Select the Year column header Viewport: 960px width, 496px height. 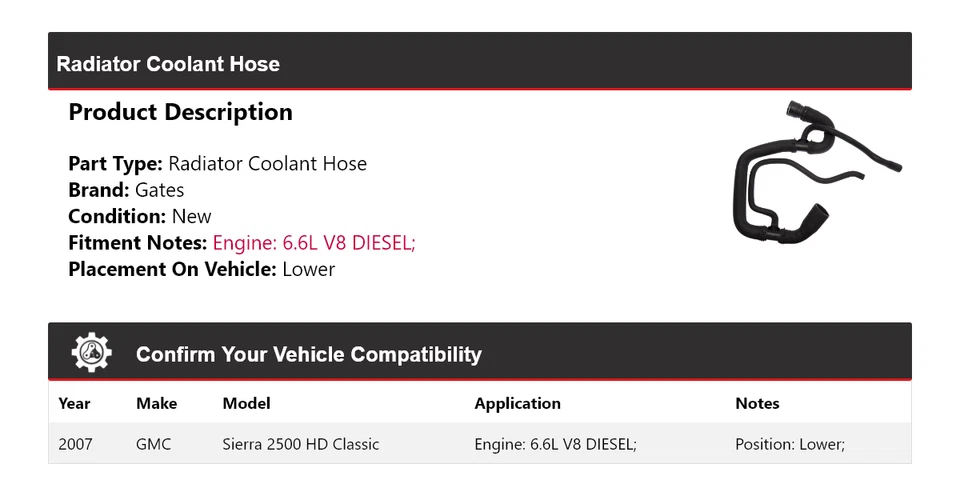pos(74,403)
